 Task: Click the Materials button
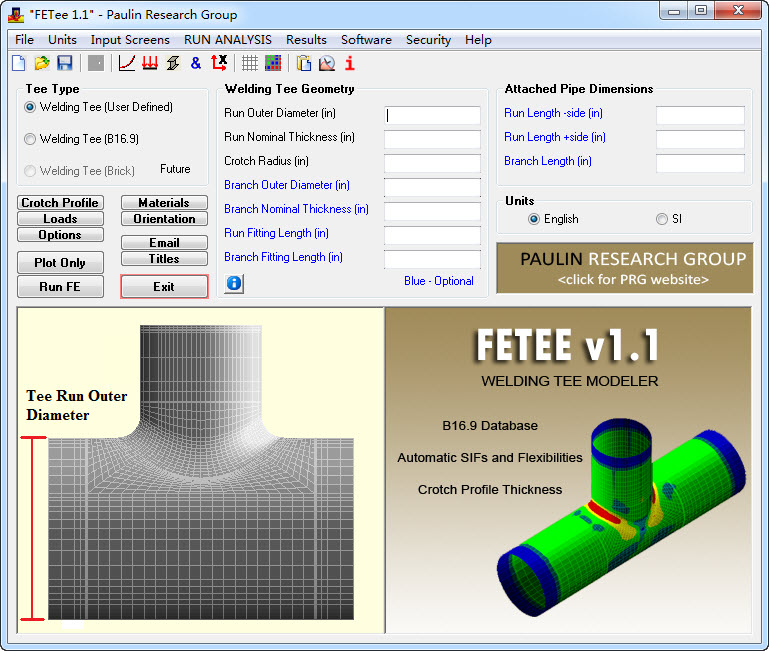(x=164, y=203)
